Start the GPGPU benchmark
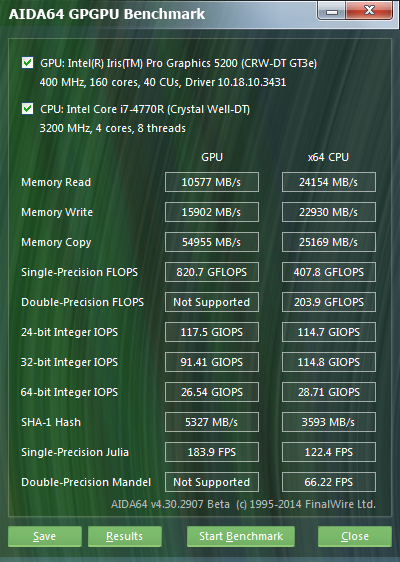 tap(241, 536)
